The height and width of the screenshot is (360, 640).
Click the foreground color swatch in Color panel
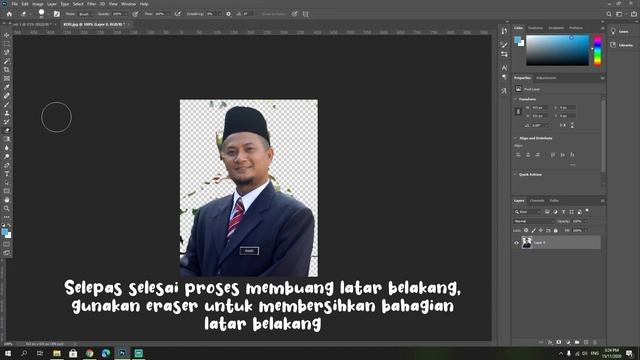tap(518, 40)
